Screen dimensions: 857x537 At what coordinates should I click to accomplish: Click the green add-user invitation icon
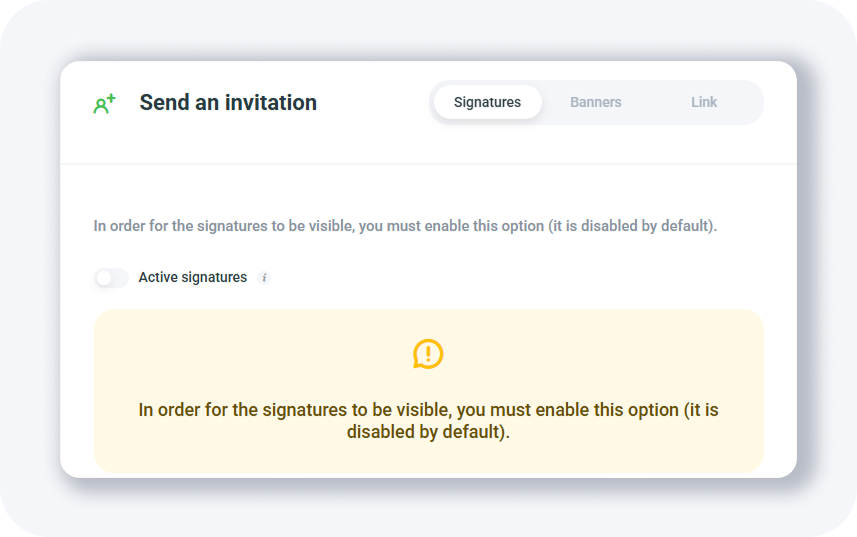[104, 103]
